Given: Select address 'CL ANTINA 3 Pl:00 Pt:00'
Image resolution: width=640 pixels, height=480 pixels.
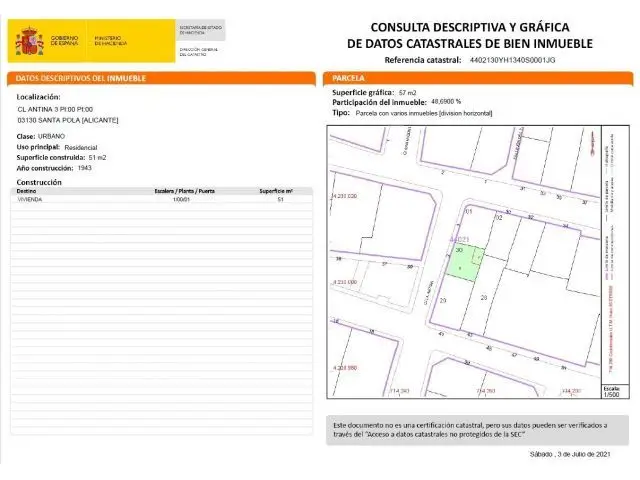Looking at the screenshot, I should [55, 109].
